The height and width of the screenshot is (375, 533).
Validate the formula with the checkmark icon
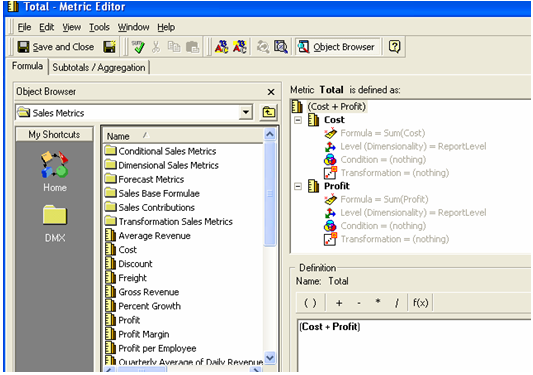[x=138, y=47]
